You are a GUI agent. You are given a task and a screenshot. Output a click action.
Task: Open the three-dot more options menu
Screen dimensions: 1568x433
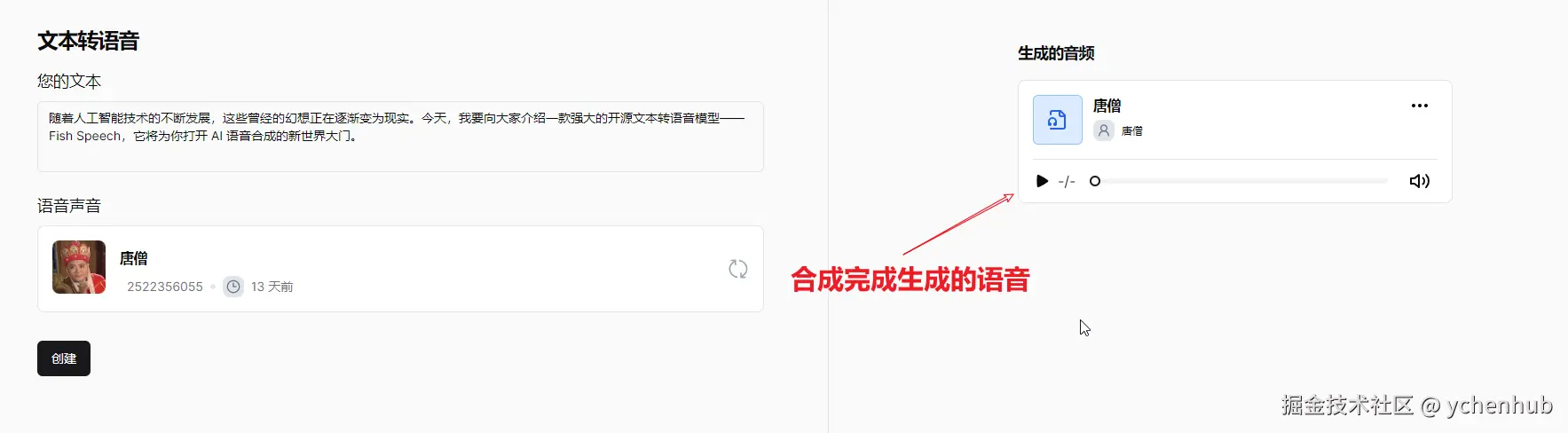(1420, 106)
